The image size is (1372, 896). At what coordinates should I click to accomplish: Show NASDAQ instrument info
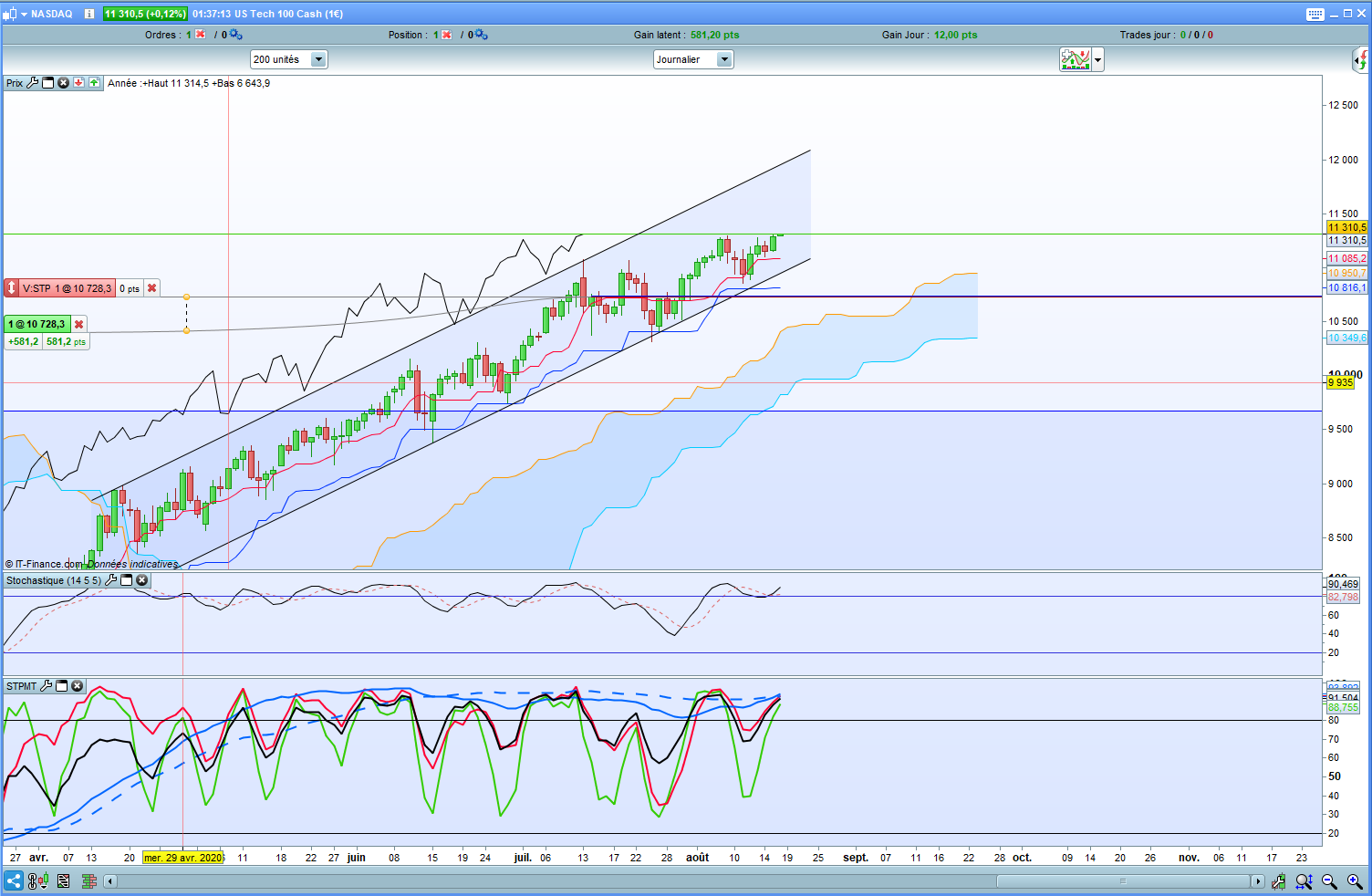(x=88, y=14)
